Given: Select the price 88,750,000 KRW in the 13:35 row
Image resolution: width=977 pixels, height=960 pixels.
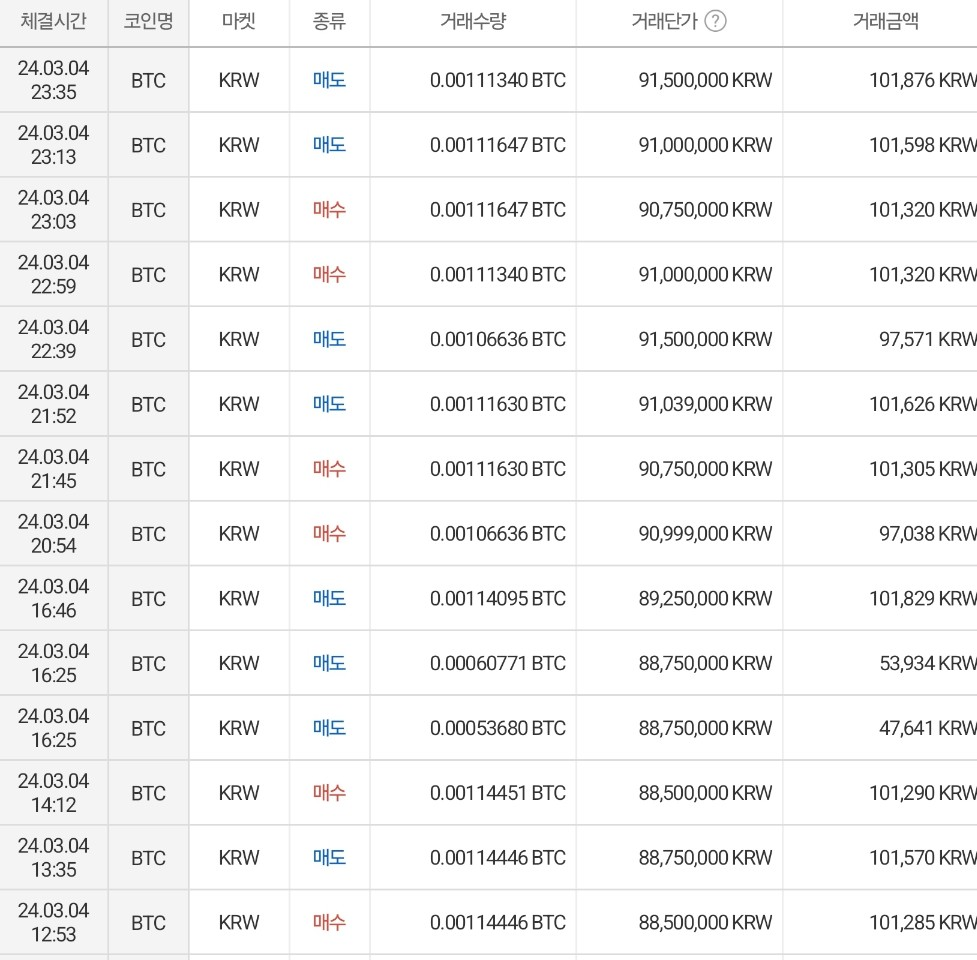Looking at the screenshot, I should 705,857.
